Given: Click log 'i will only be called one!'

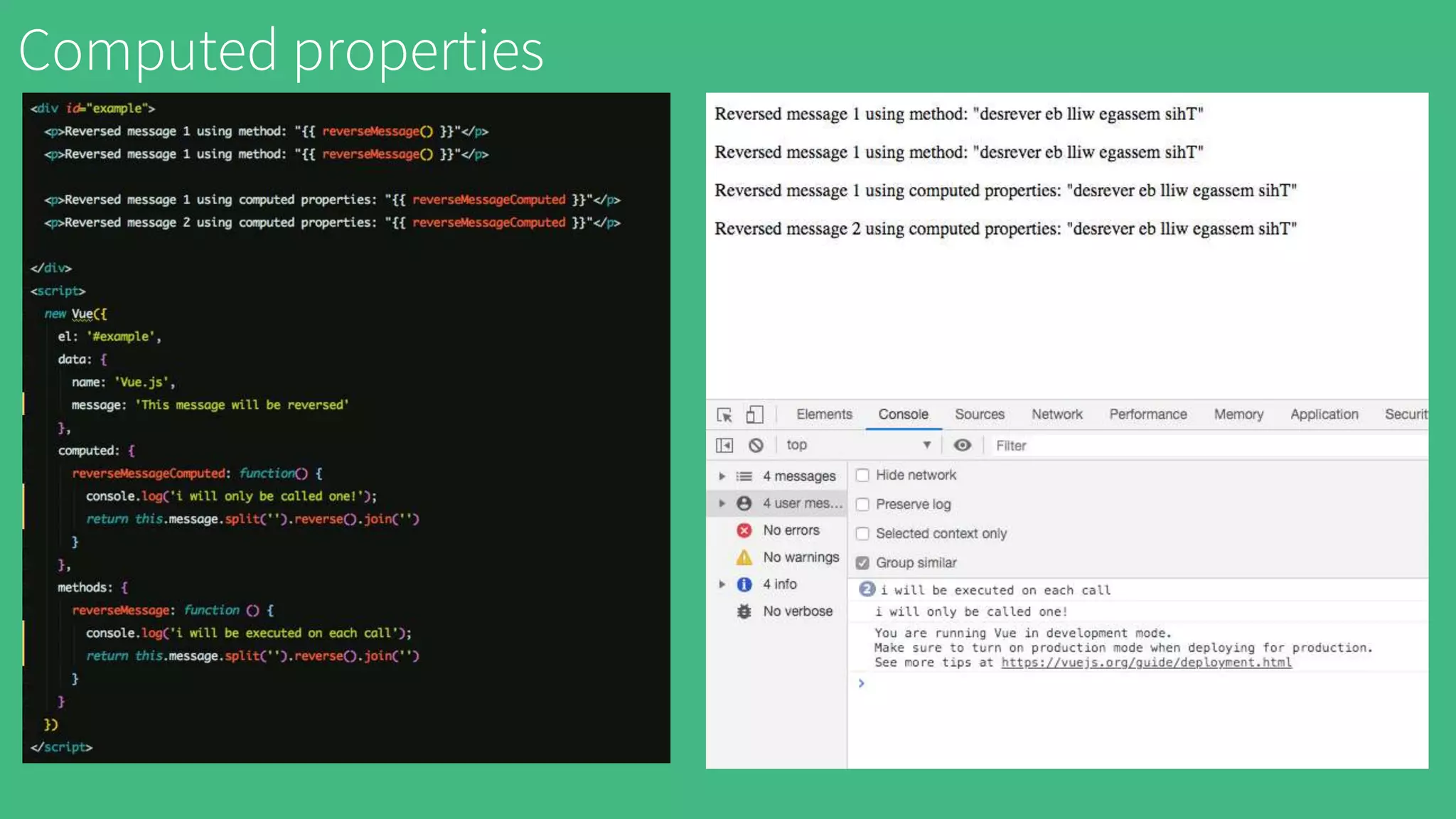Looking at the screenshot, I should coord(971,611).
